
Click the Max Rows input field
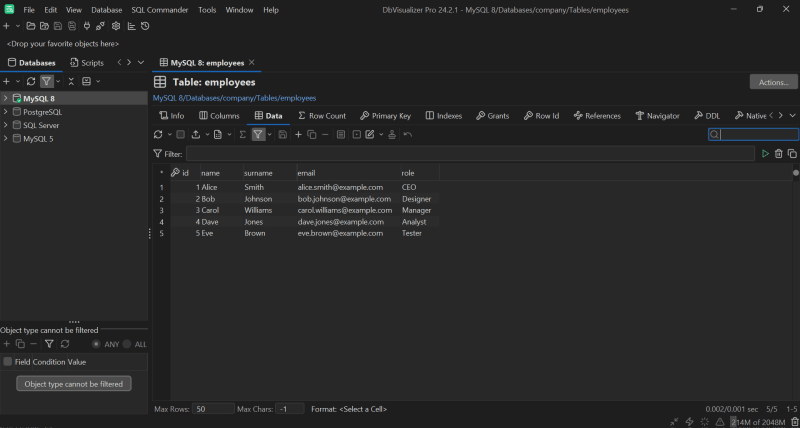pos(213,409)
